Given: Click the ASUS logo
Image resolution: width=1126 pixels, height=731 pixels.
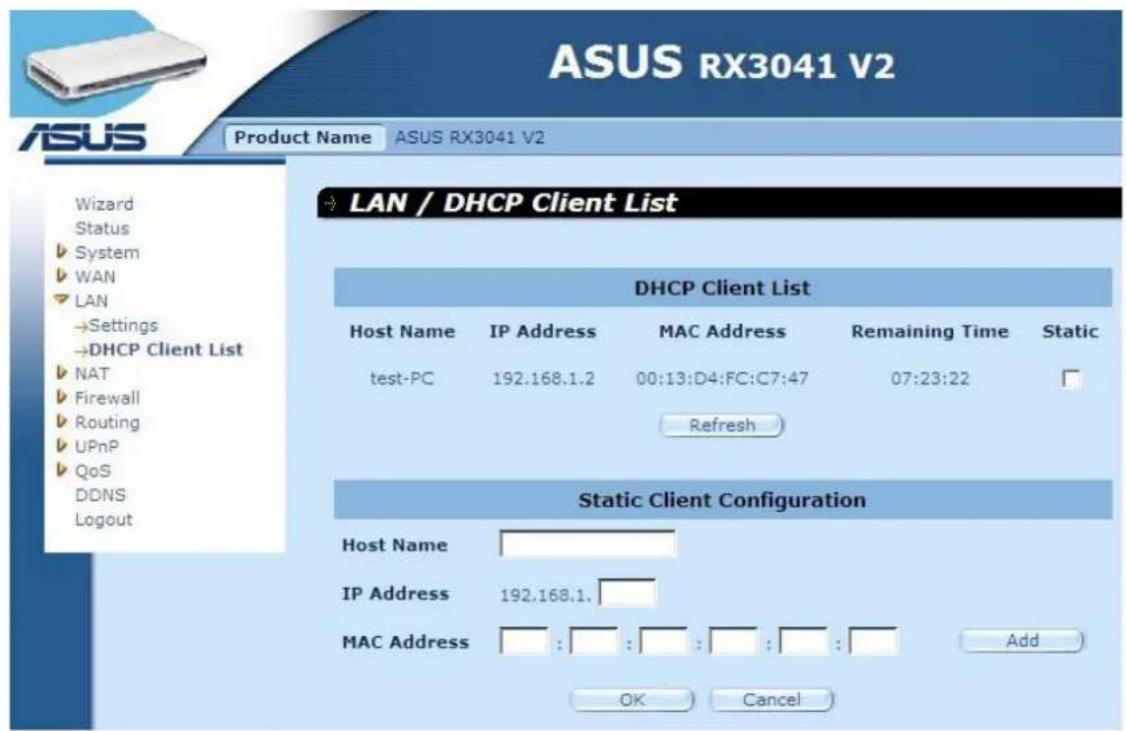Looking at the screenshot, I should point(83,136).
